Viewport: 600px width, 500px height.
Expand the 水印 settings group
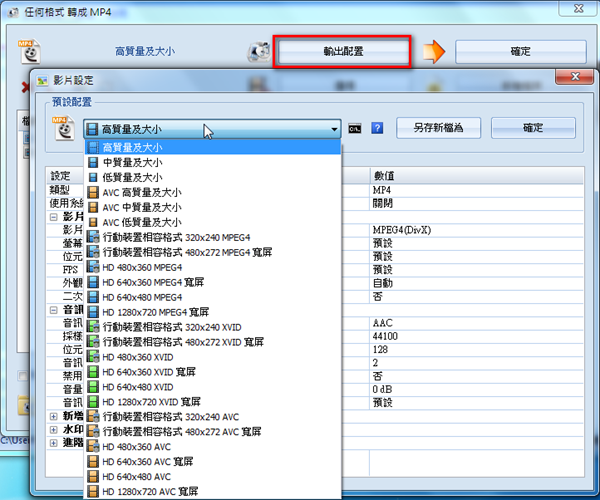(54, 430)
